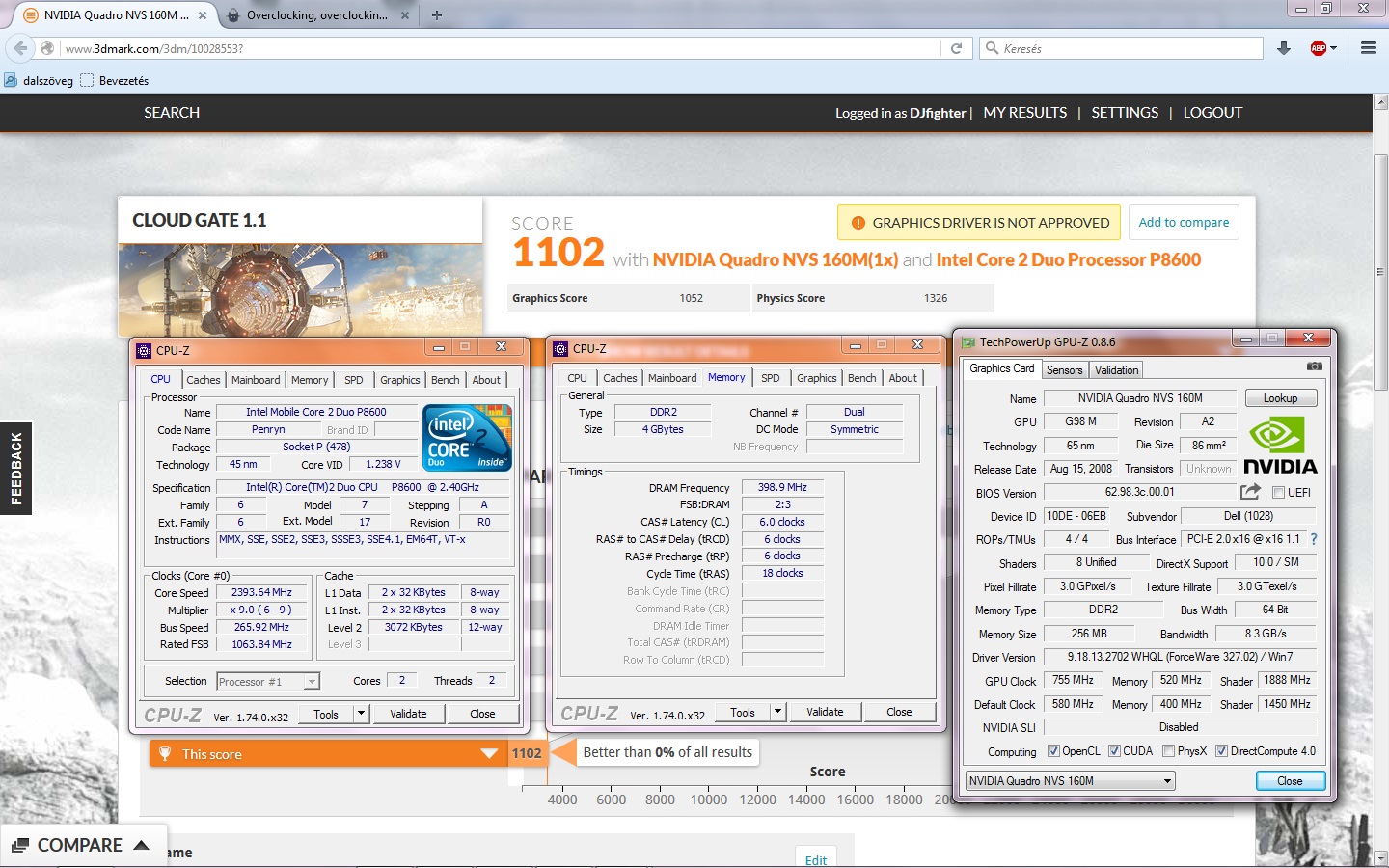Open the ABP icon dropdown arrow
Image resolution: width=1389 pixels, height=868 pixels.
(1333, 48)
